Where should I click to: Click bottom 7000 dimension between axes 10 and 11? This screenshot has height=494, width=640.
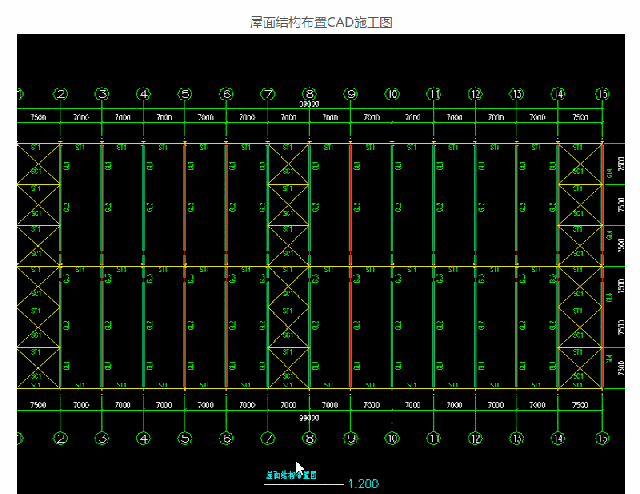(x=413, y=406)
